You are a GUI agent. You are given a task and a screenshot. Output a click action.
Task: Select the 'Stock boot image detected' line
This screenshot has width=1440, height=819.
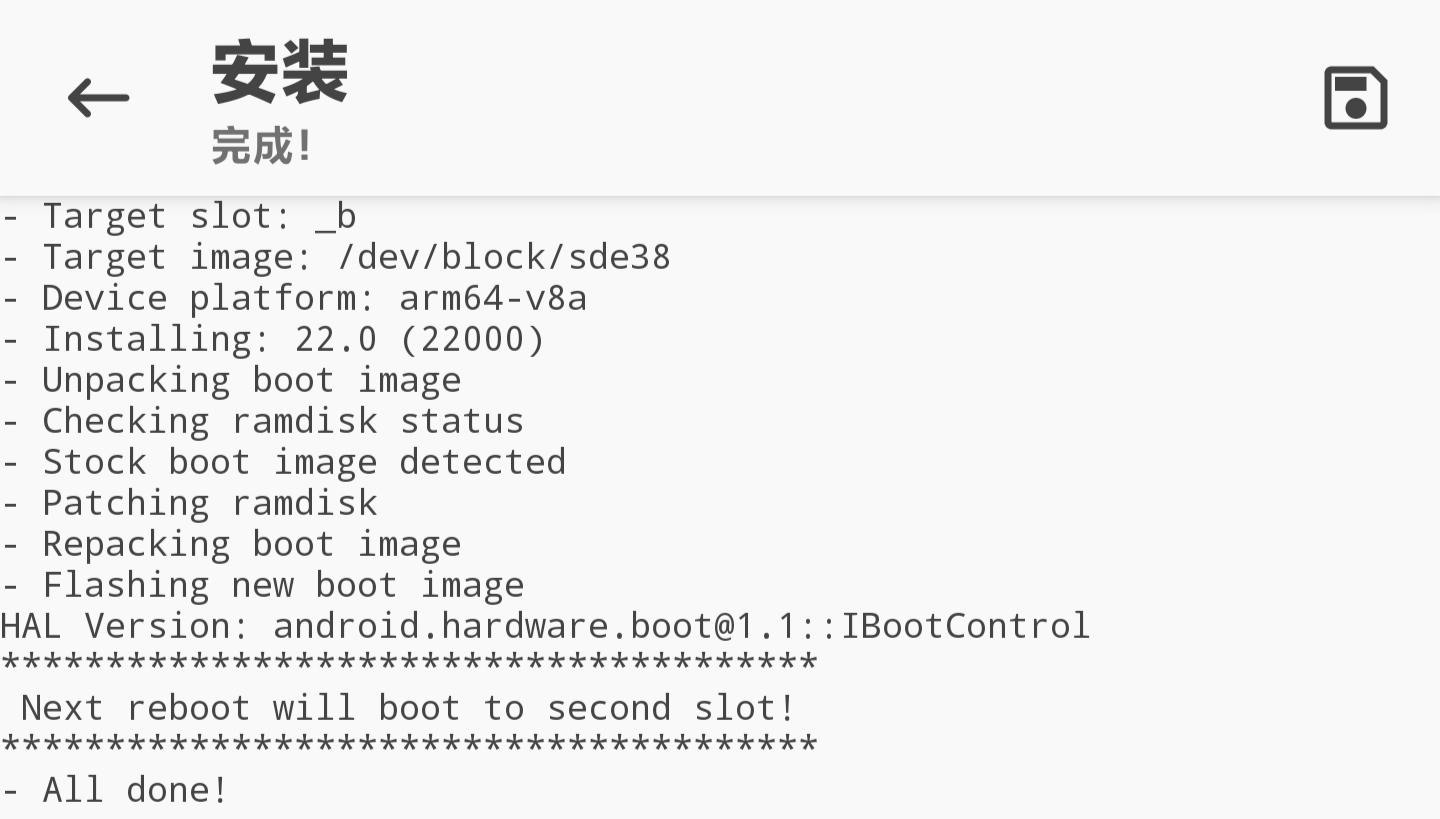click(x=284, y=462)
